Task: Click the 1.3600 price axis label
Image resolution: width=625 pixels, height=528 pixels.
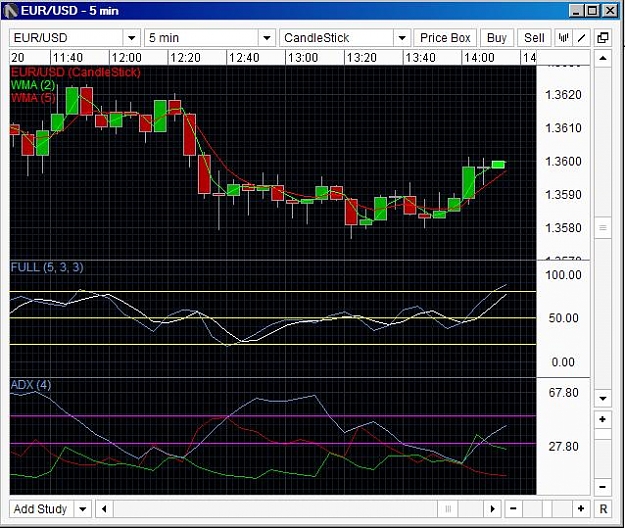Action: click(563, 161)
